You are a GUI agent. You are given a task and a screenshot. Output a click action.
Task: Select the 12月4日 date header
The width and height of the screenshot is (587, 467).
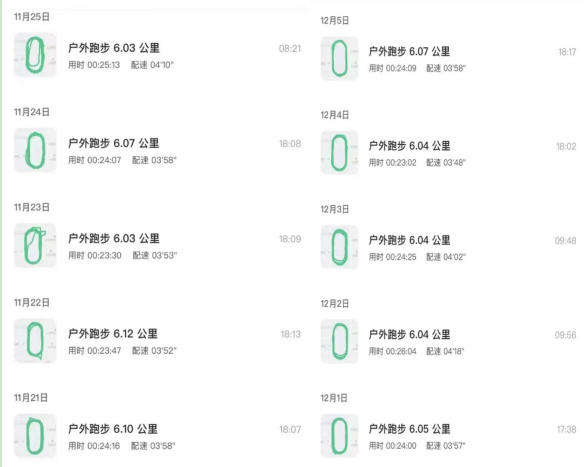335,115
